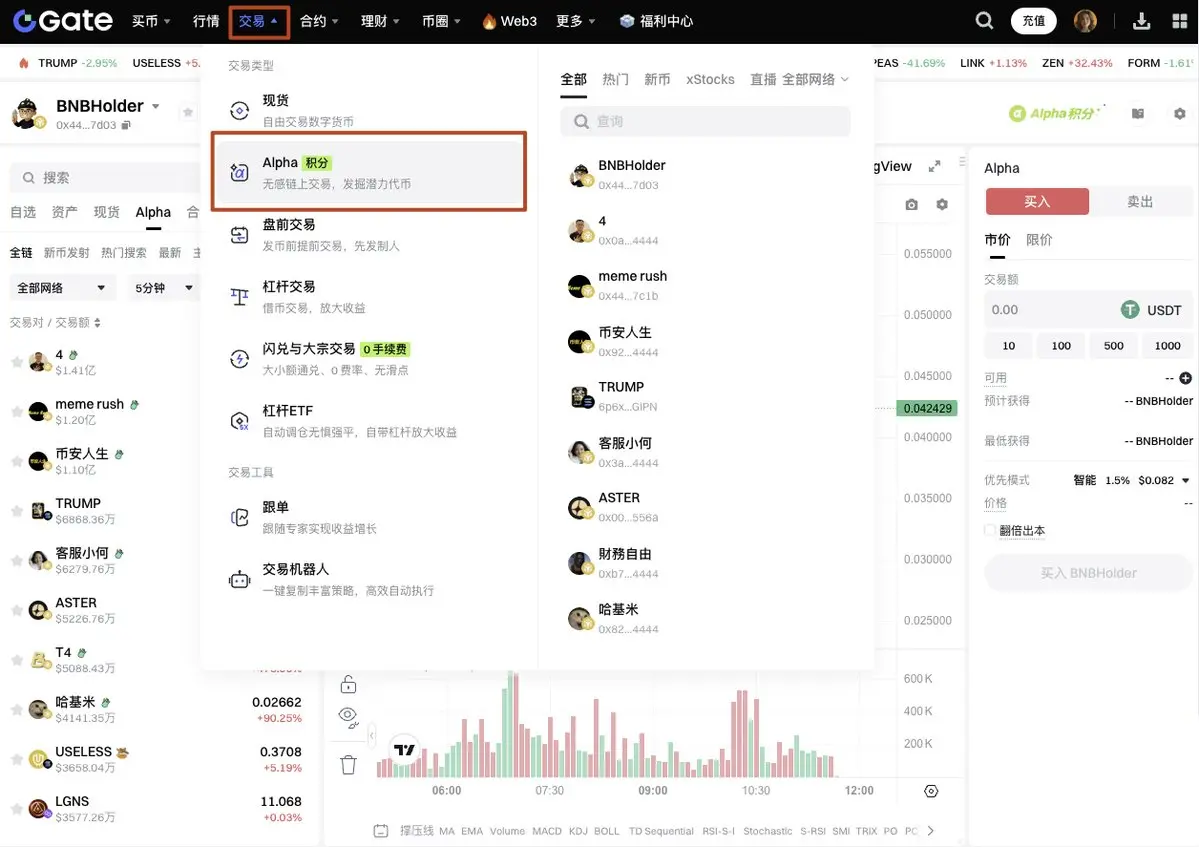Screen dimensions: 1199x847
Task: Favorite BNBHolder with the star icon
Action: pos(188,112)
